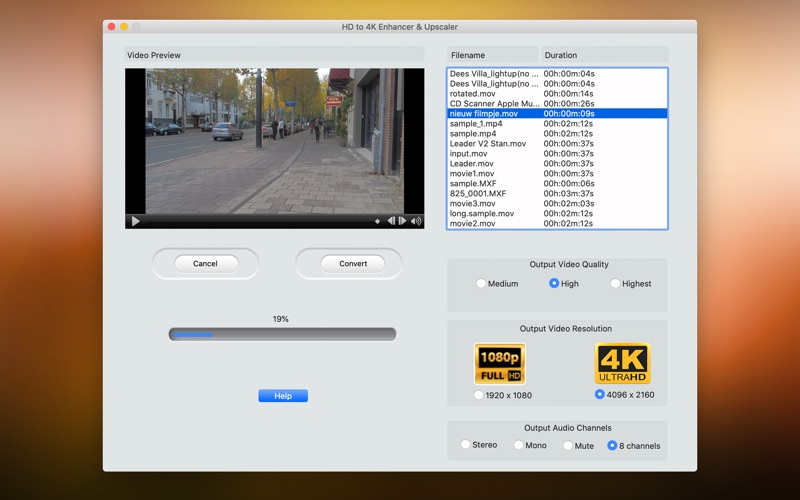Click the 1080p Full HD logo
This screenshot has height=500, width=800.
point(500,364)
